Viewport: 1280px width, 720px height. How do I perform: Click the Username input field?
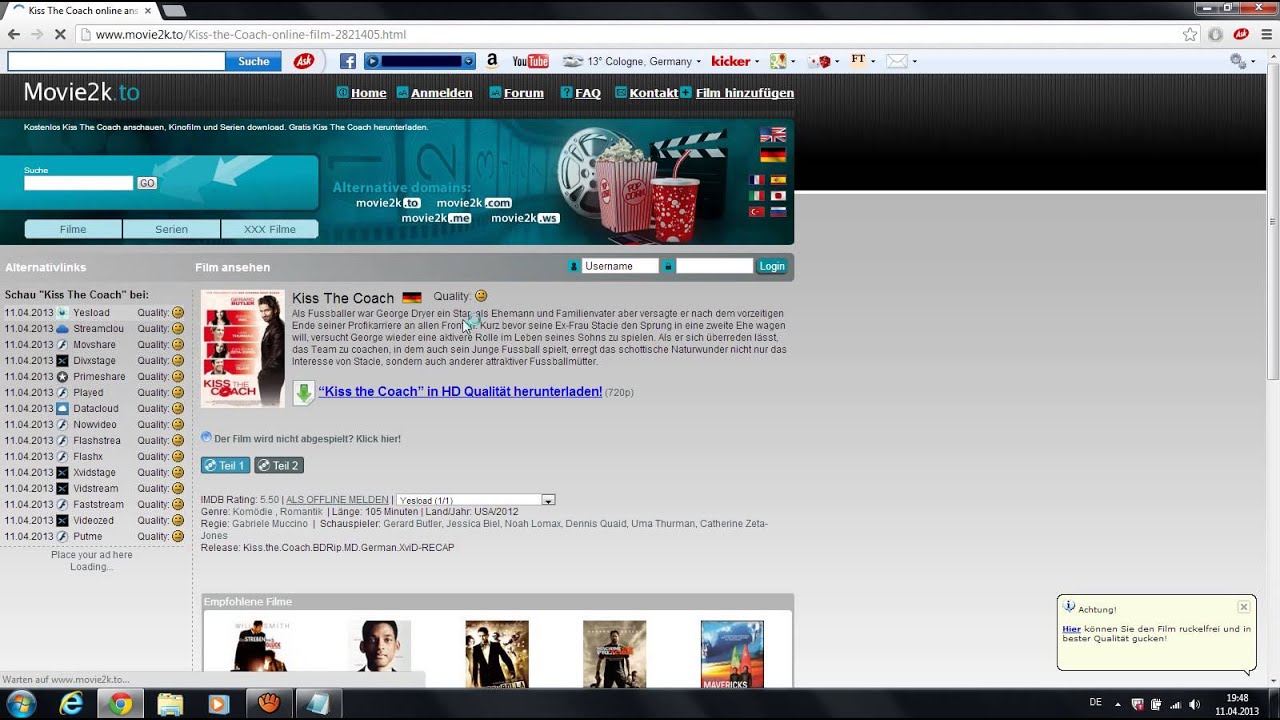[619, 266]
